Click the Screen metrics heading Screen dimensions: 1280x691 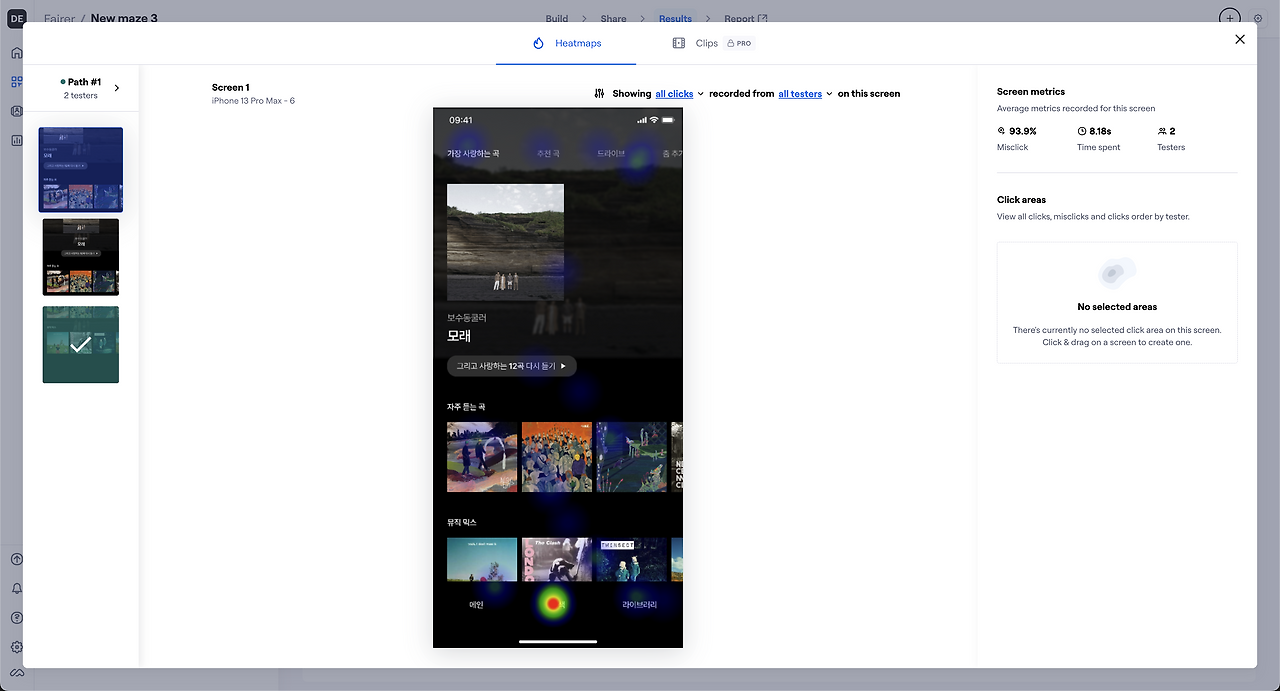(1031, 92)
